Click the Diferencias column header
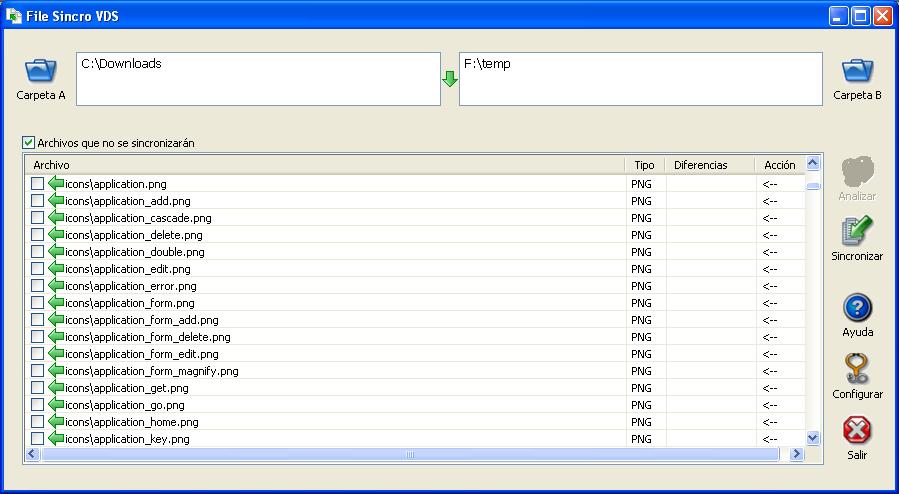899x494 pixels. click(710, 165)
